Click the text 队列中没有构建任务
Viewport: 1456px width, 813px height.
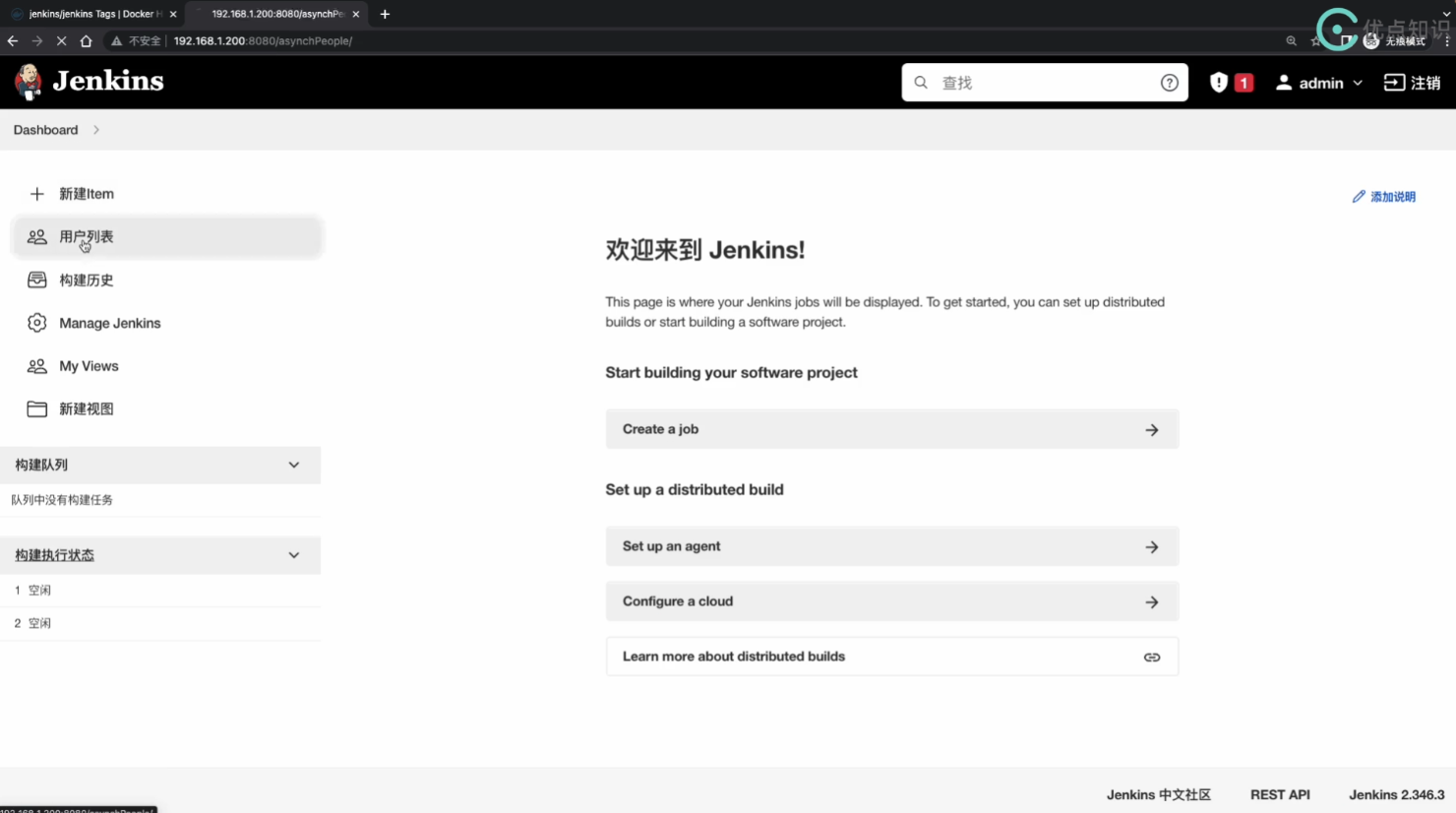click(x=62, y=500)
